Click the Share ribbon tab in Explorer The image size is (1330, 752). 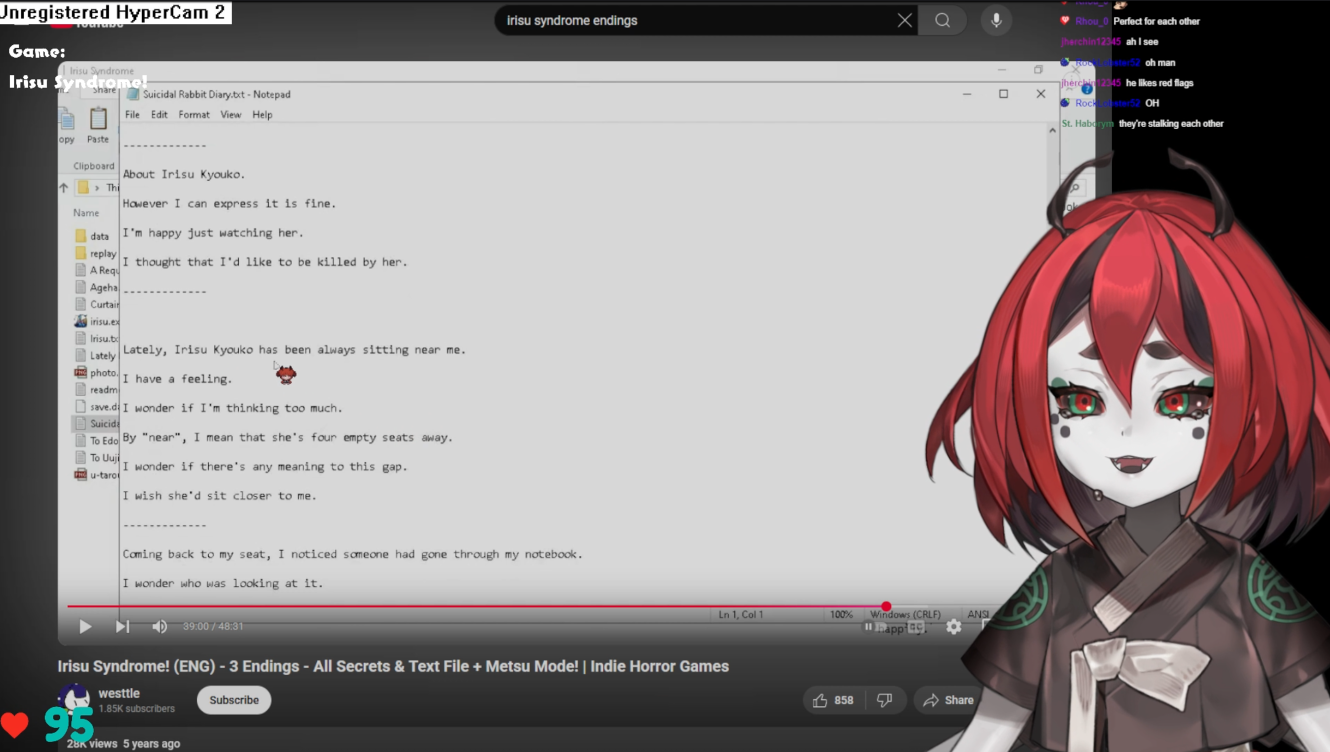[x=104, y=90]
